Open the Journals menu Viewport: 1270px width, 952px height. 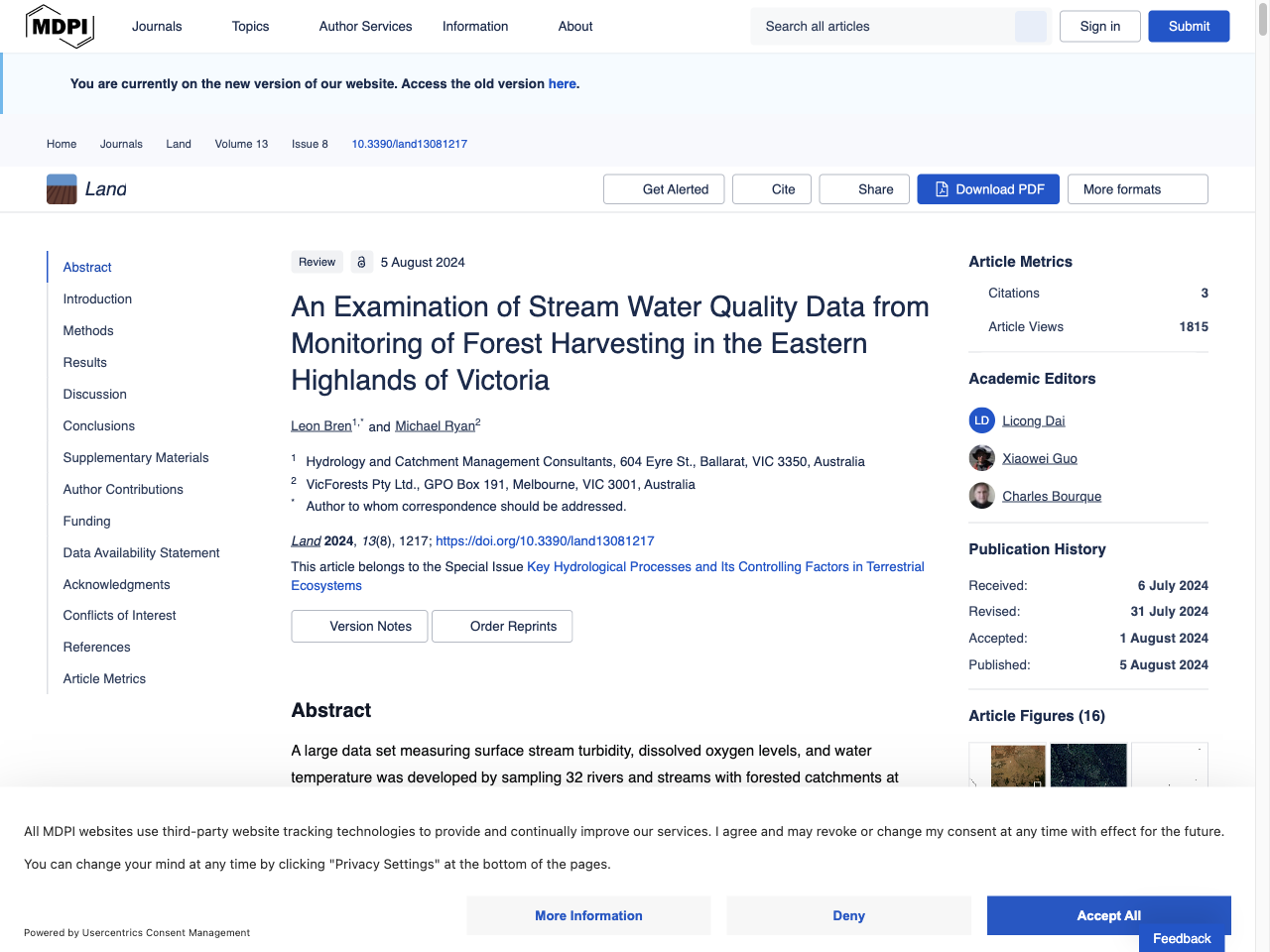(156, 26)
